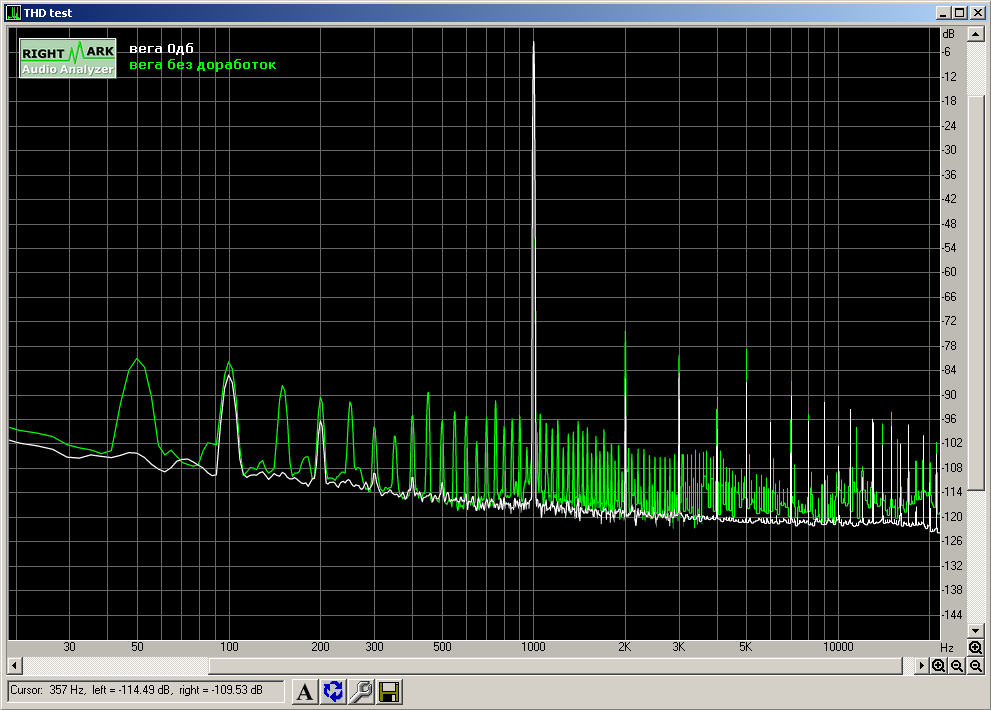
Task: Zoom out on the frequency axis
Action: [x=957, y=666]
